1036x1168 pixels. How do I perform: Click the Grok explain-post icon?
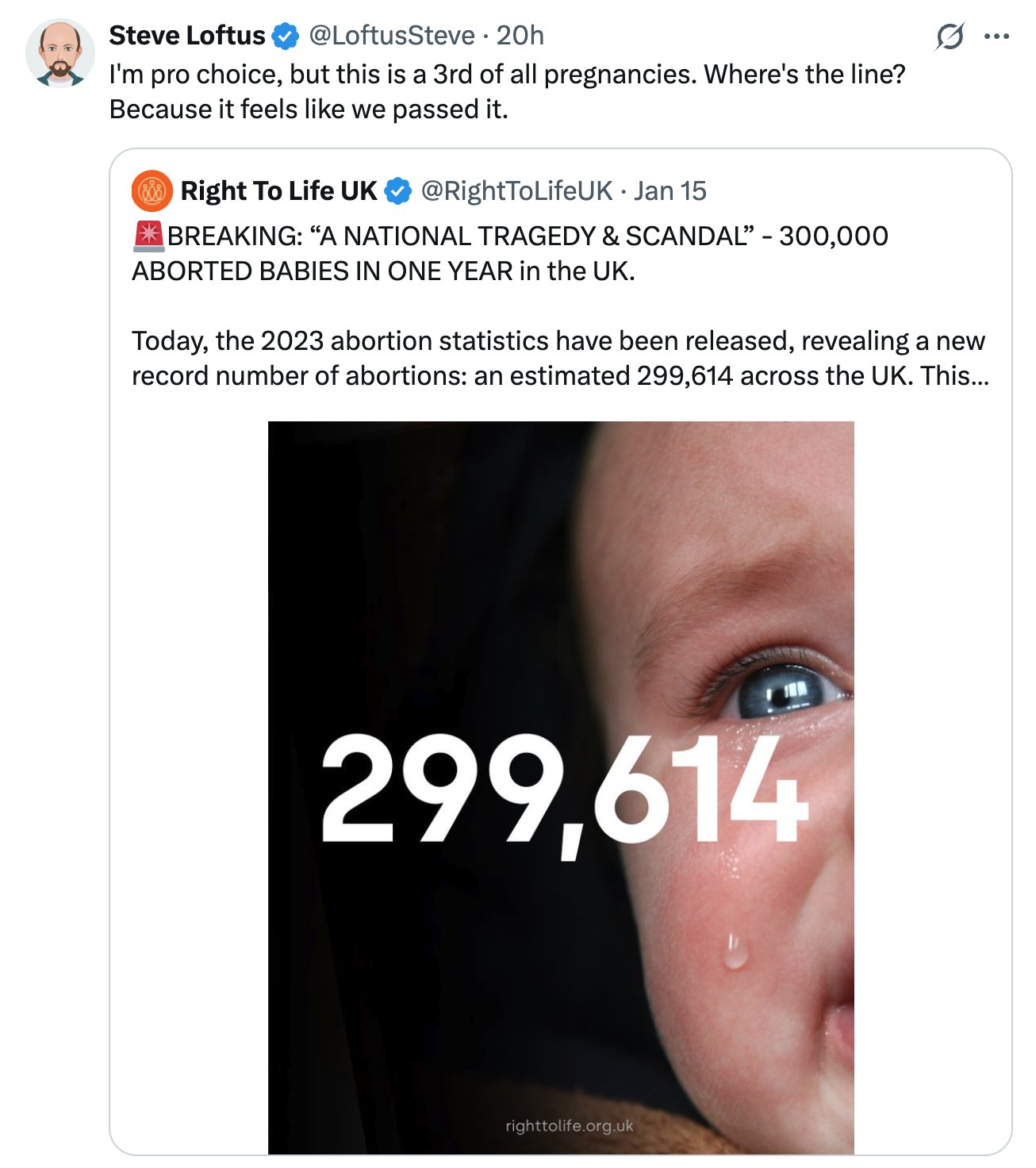pyautogui.click(x=950, y=36)
